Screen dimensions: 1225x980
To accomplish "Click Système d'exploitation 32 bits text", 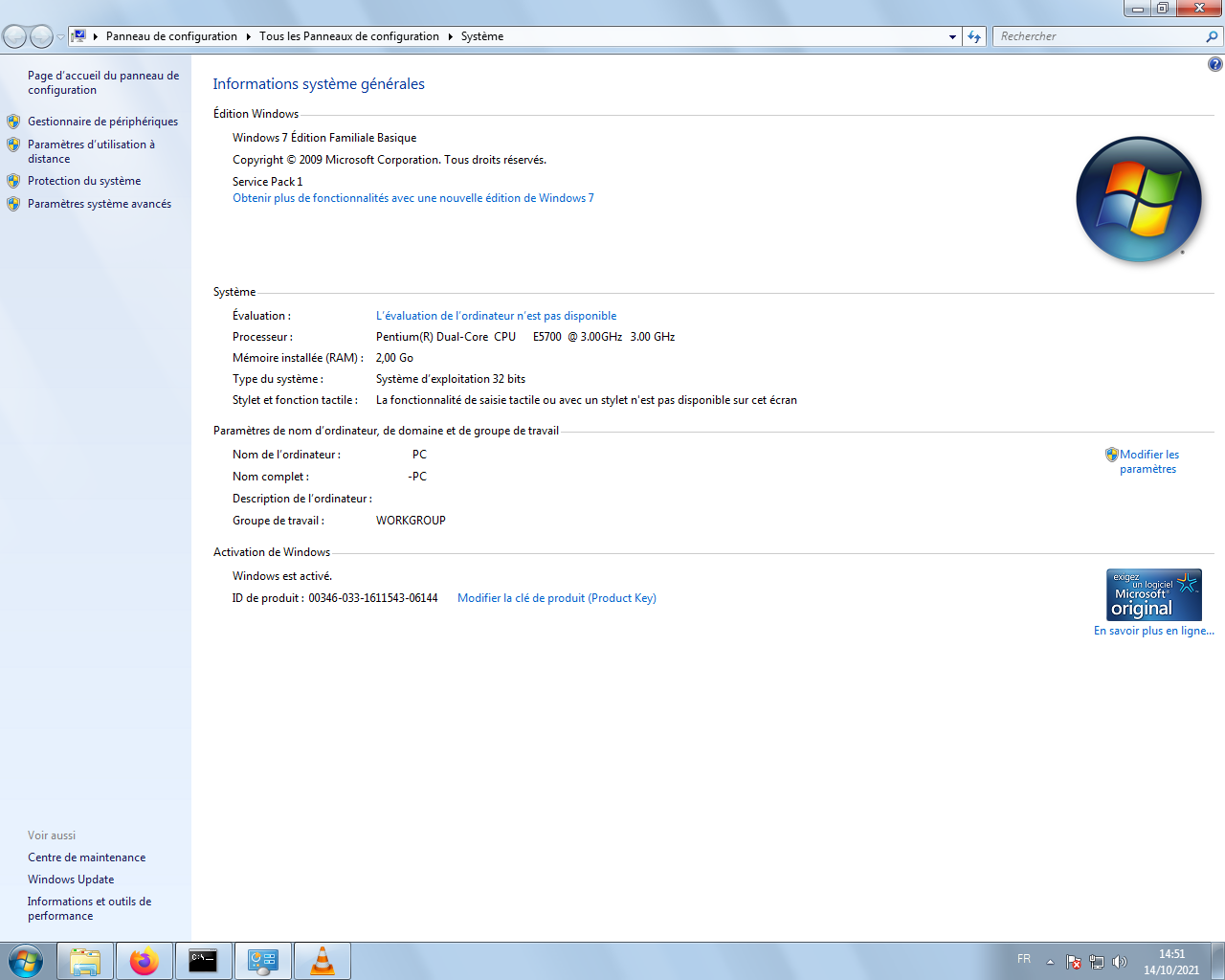I will pyautogui.click(x=451, y=379).
